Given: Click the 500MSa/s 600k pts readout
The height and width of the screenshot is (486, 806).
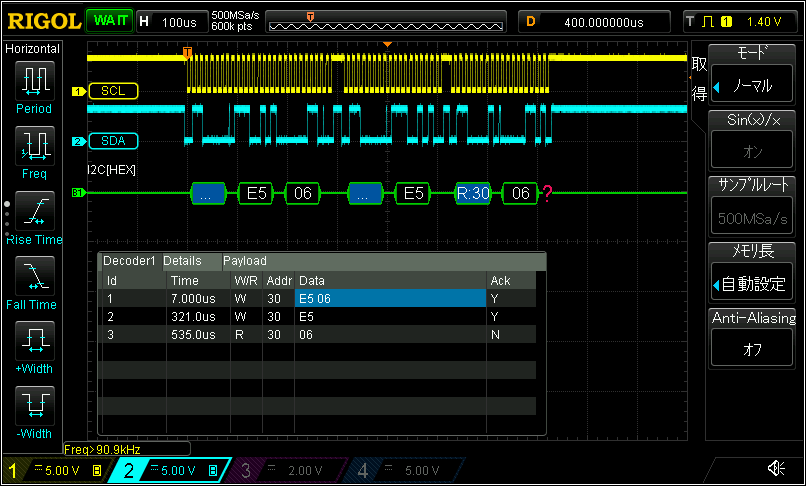Looking at the screenshot, I should (x=235, y=21).
